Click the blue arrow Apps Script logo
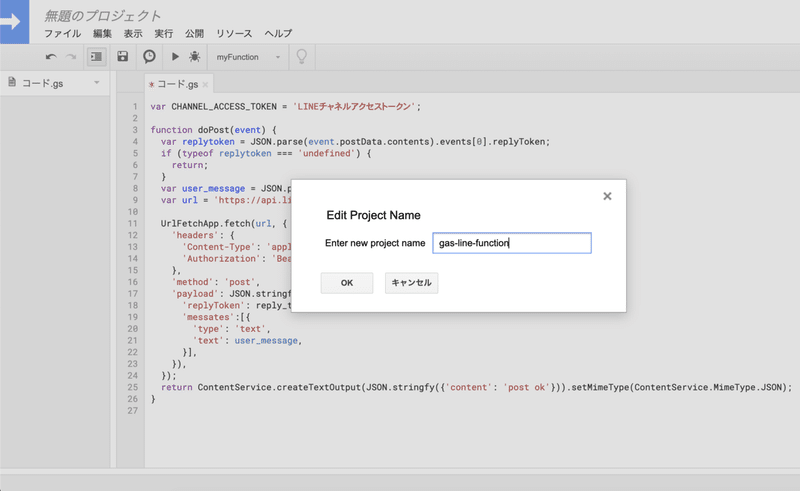The image size is (800, 491). coord(16,21)
